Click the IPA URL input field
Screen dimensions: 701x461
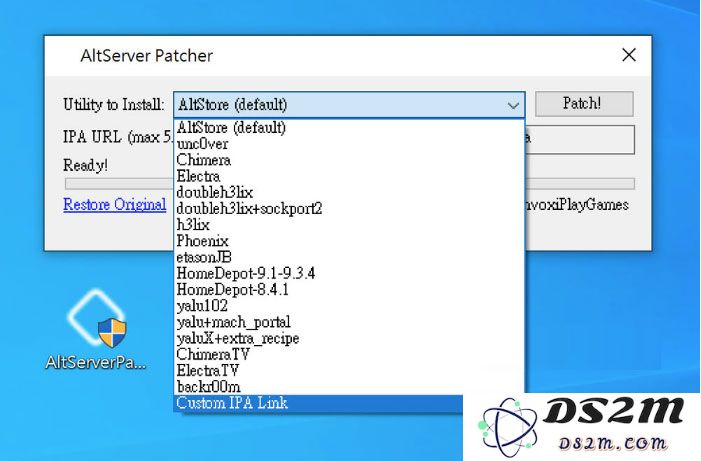tap(579, 140)
